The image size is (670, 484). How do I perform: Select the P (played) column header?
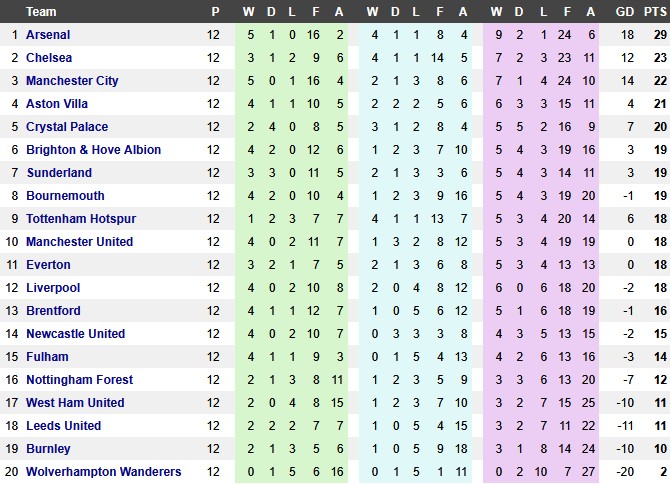point(214,12)
